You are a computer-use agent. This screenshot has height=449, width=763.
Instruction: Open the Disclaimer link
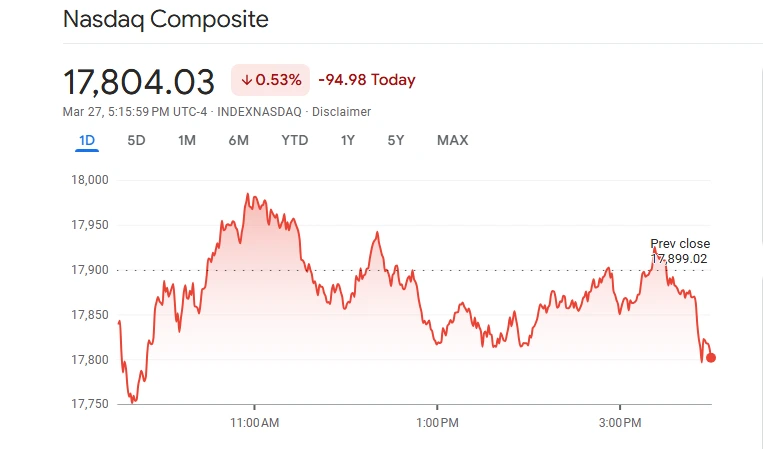[x=341, y=112]
